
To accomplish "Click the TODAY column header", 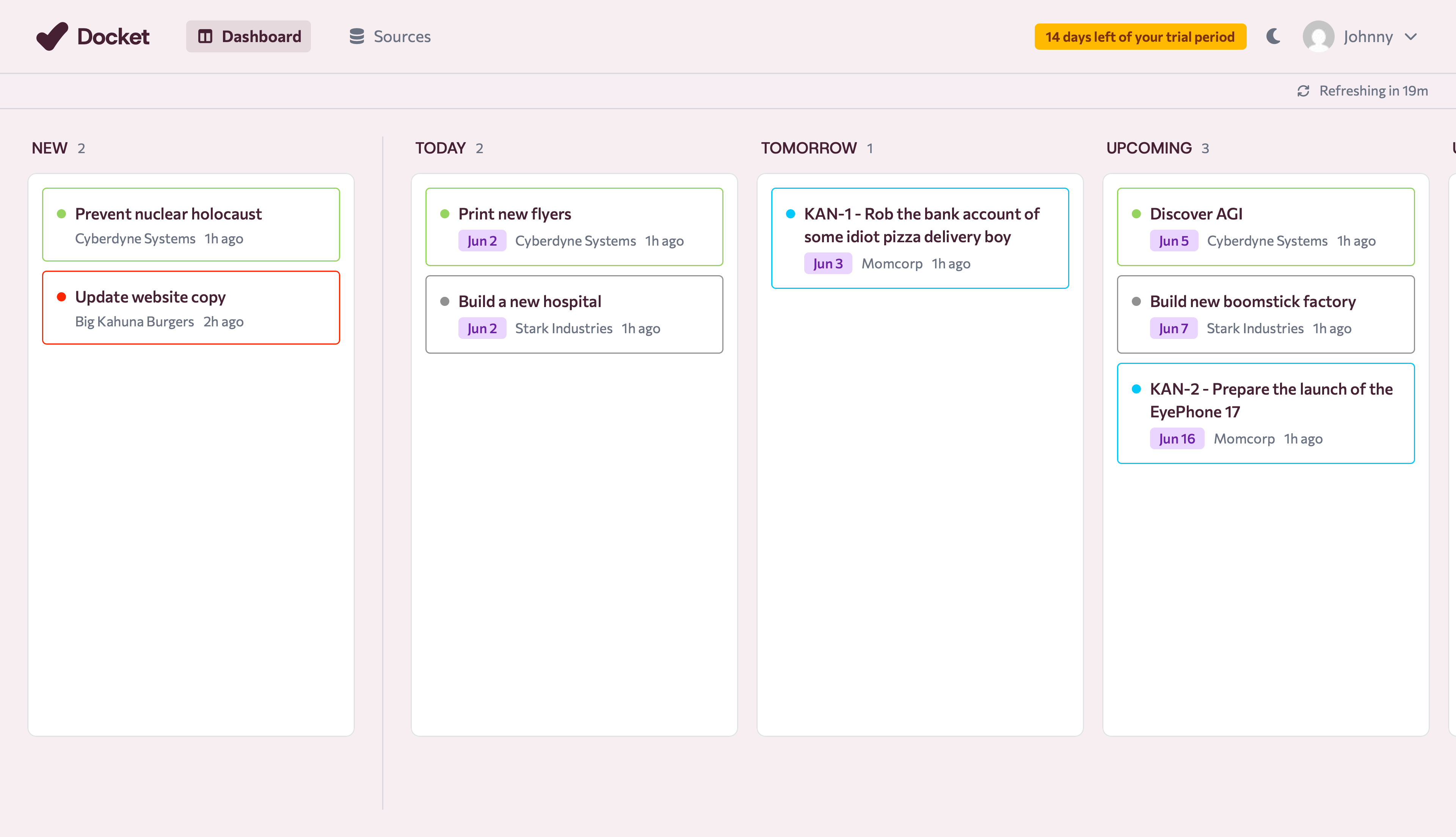I will point(440,148).
